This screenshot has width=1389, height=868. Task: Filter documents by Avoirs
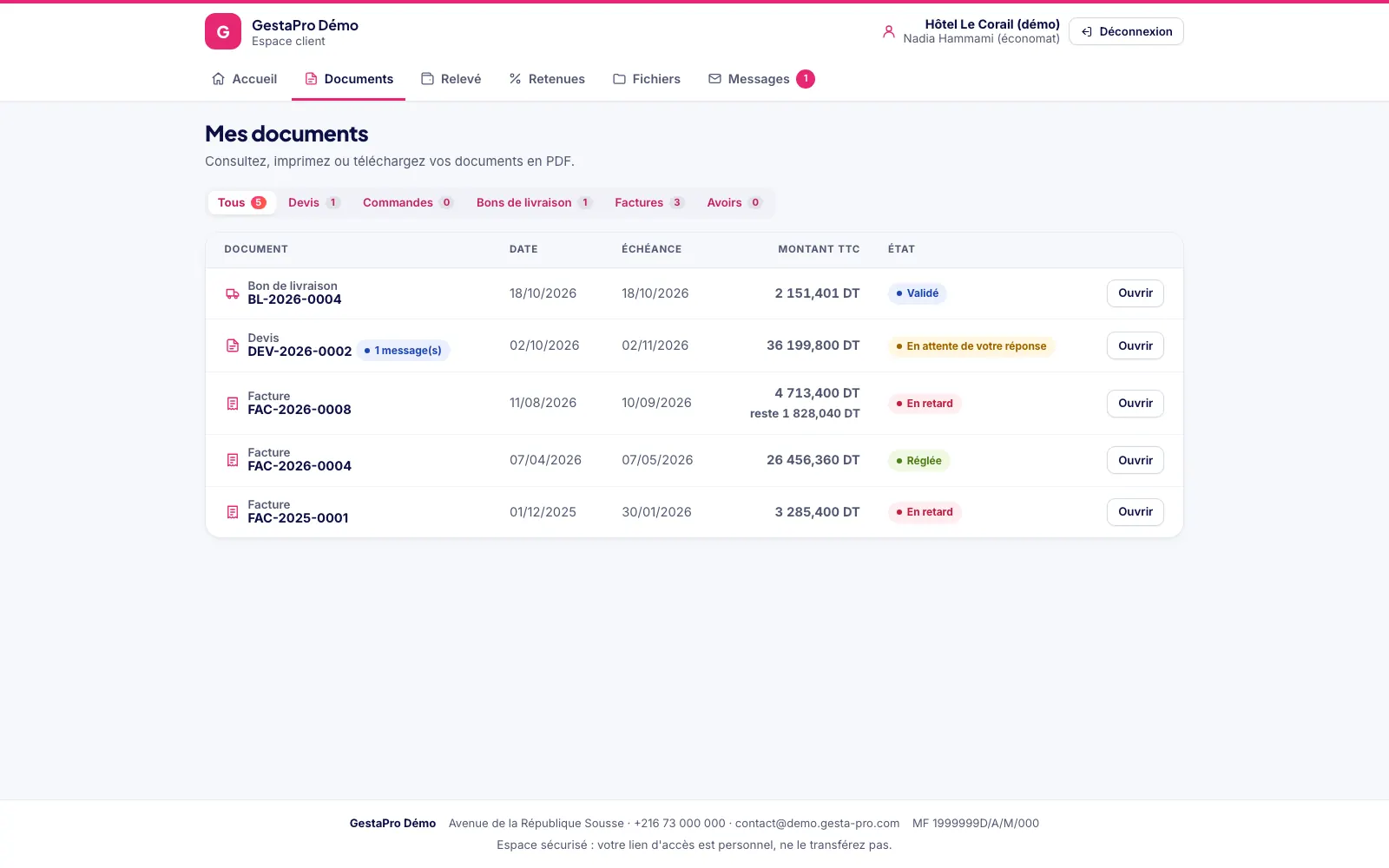(734, 202)
